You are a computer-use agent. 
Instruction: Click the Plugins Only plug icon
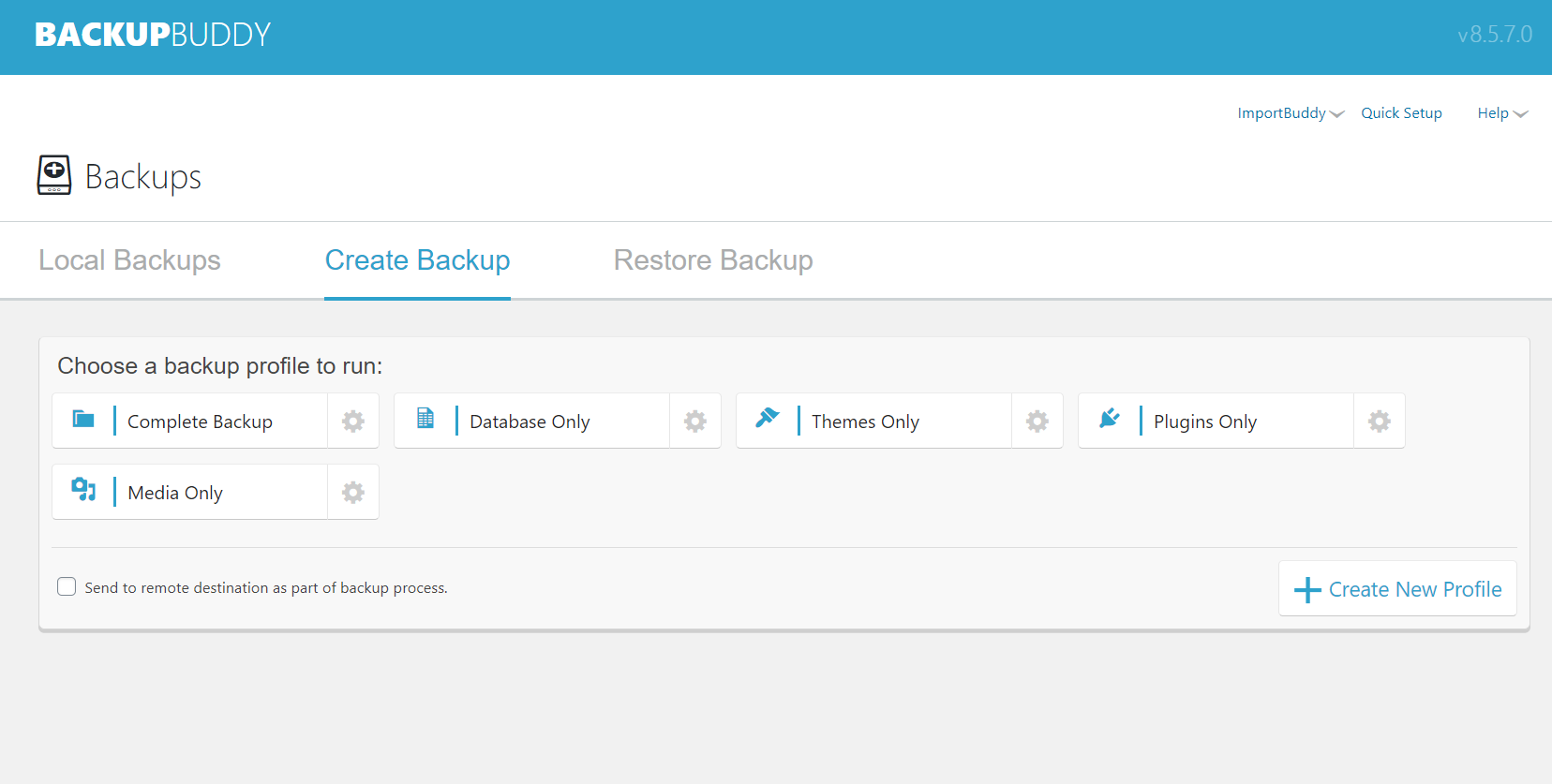1110,418
